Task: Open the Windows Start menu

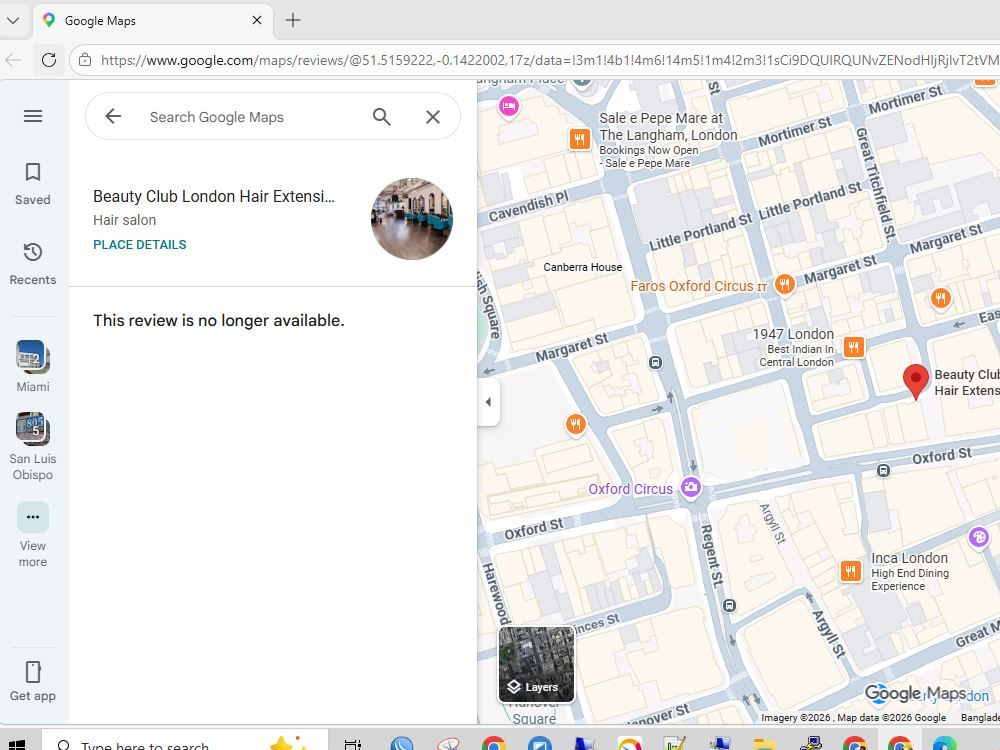Action: (x=17, y=744)
